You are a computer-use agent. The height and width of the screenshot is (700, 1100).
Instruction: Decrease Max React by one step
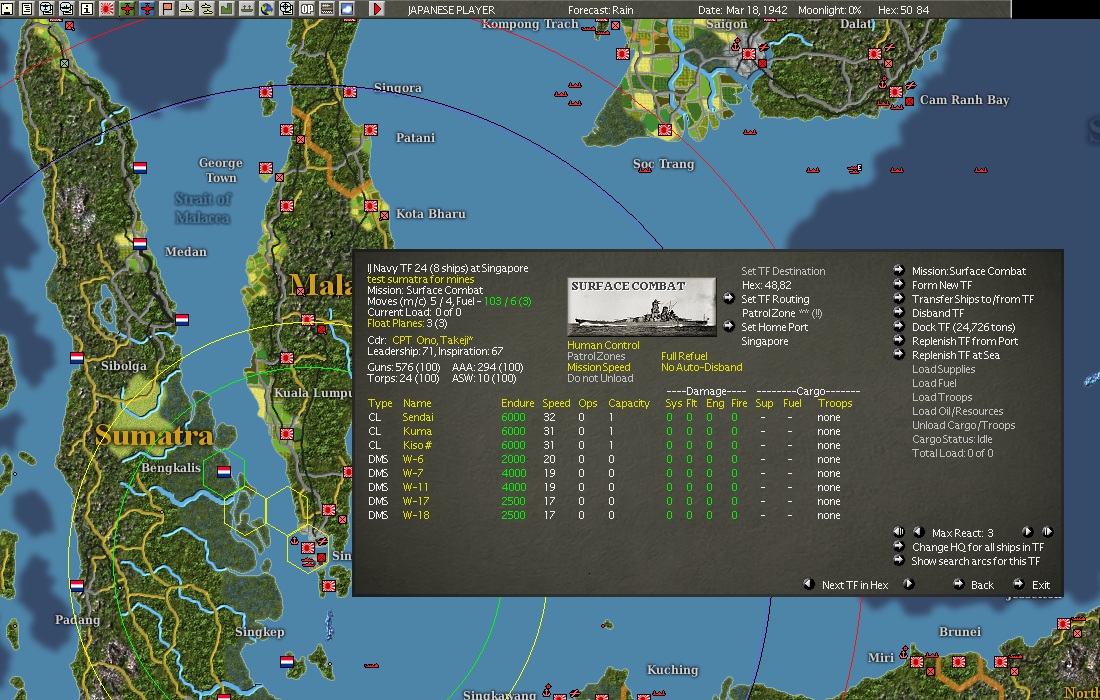tap(918, 532)
